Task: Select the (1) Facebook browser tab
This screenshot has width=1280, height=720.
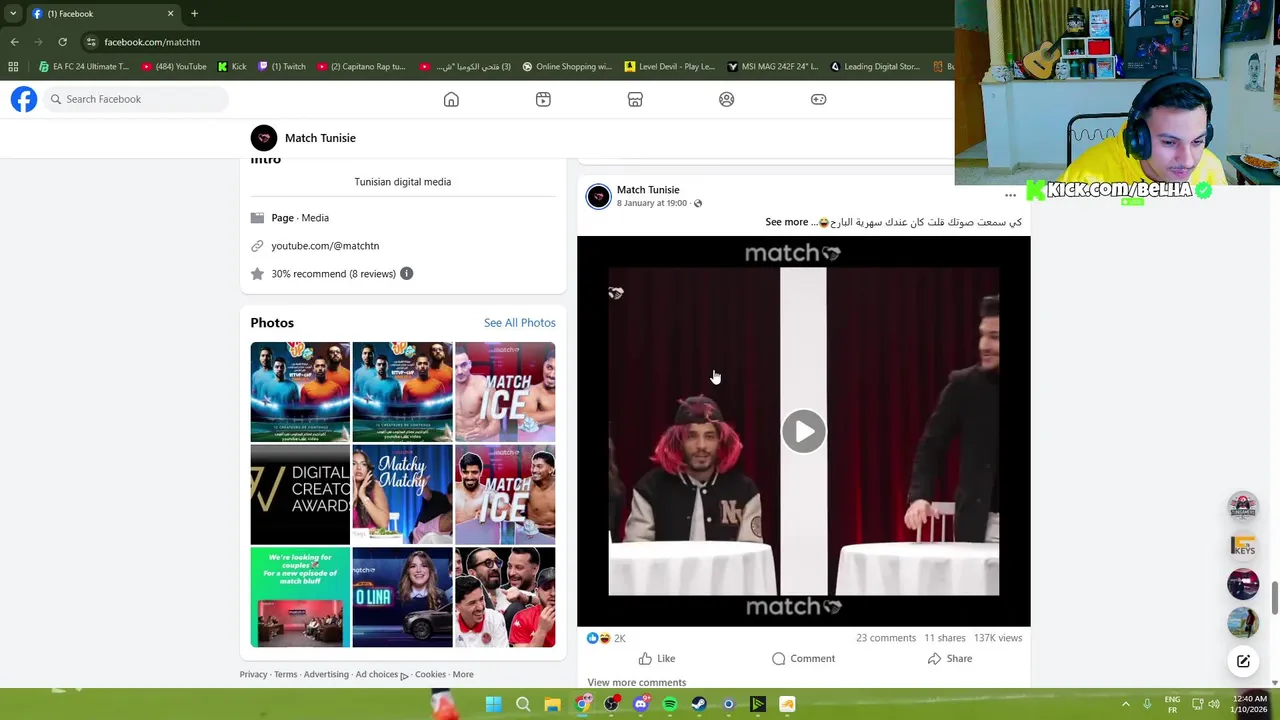Action: 103,14
